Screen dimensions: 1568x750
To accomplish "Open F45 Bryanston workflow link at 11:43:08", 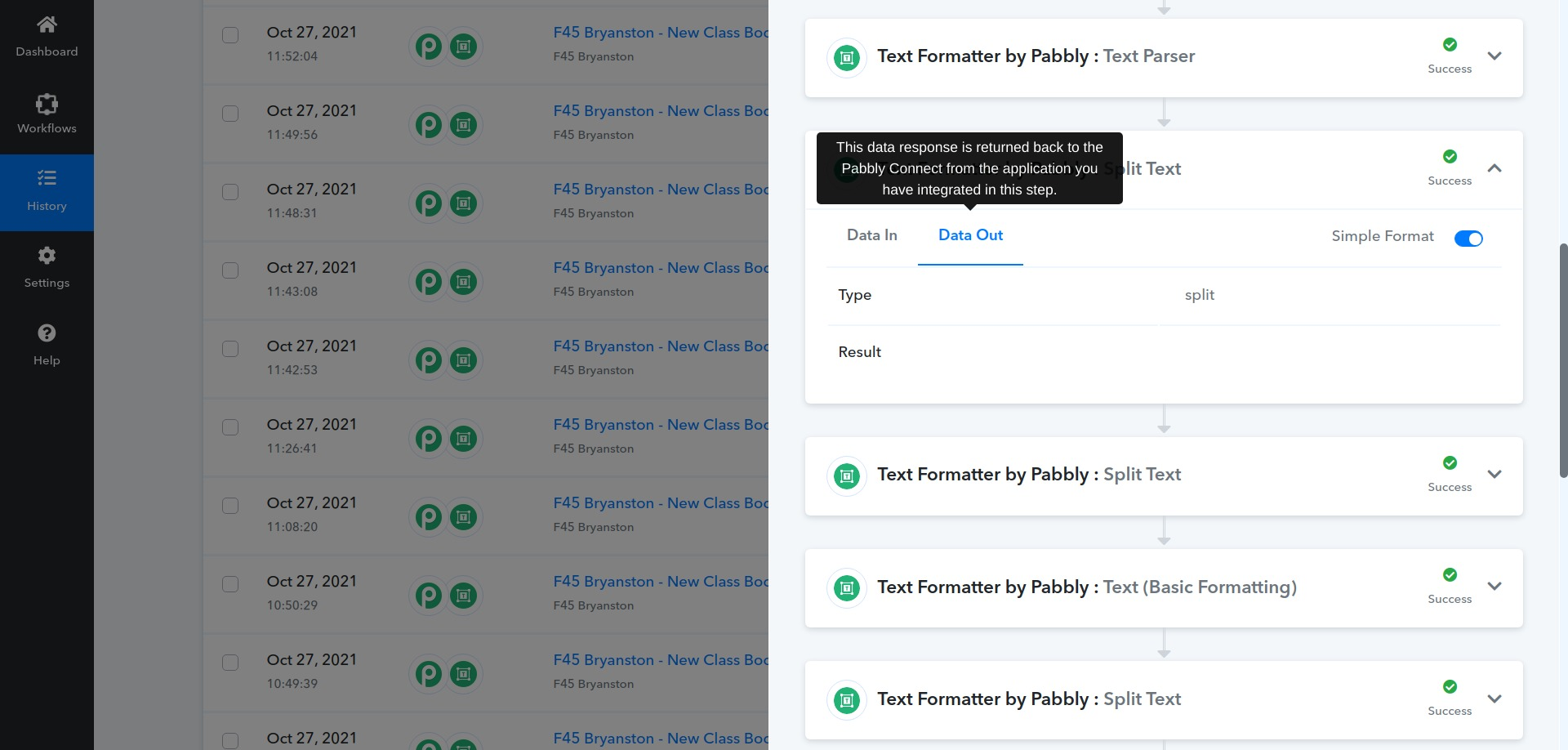I will 661,268.
